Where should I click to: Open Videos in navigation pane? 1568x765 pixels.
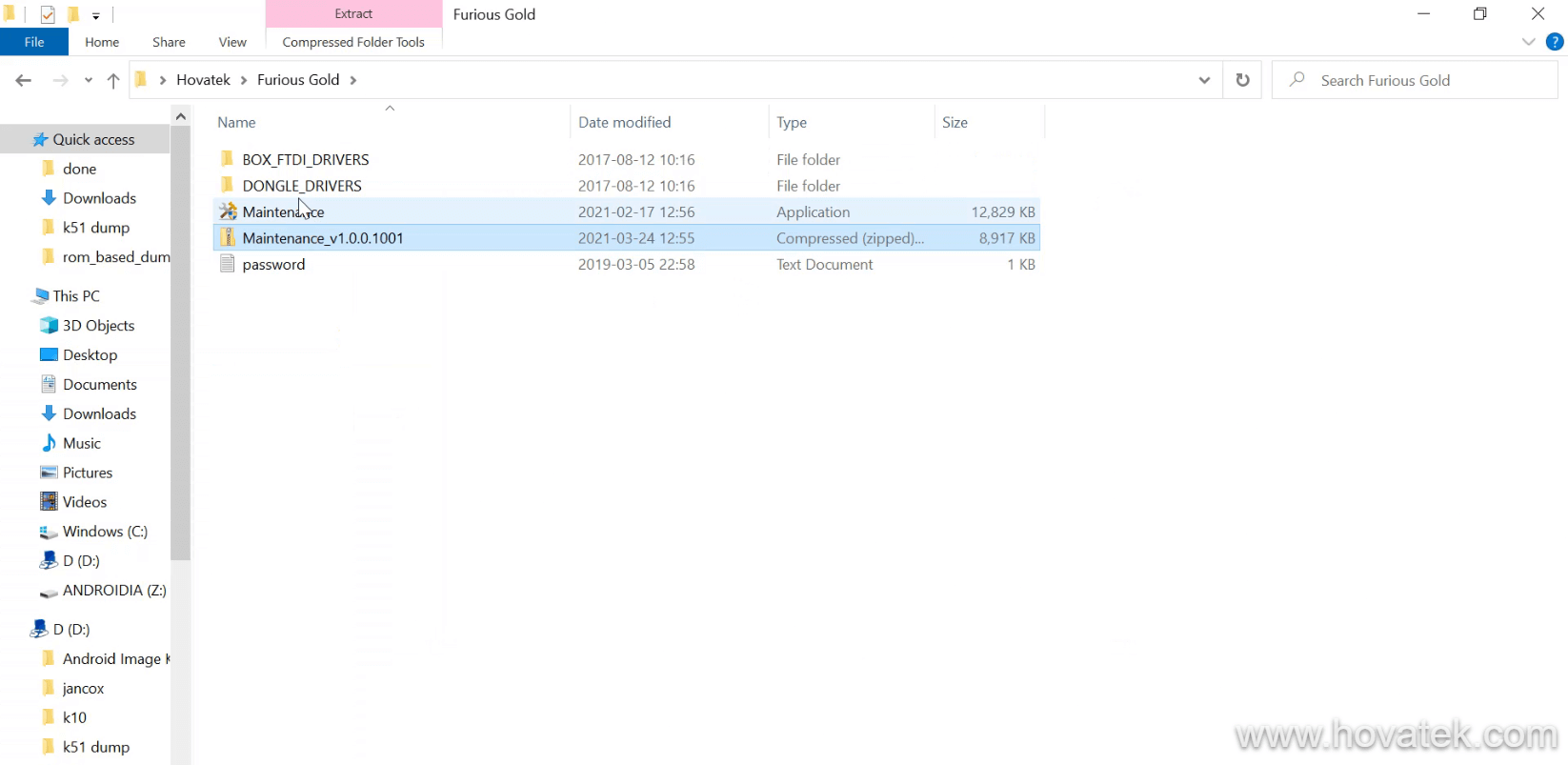point(85,502)
